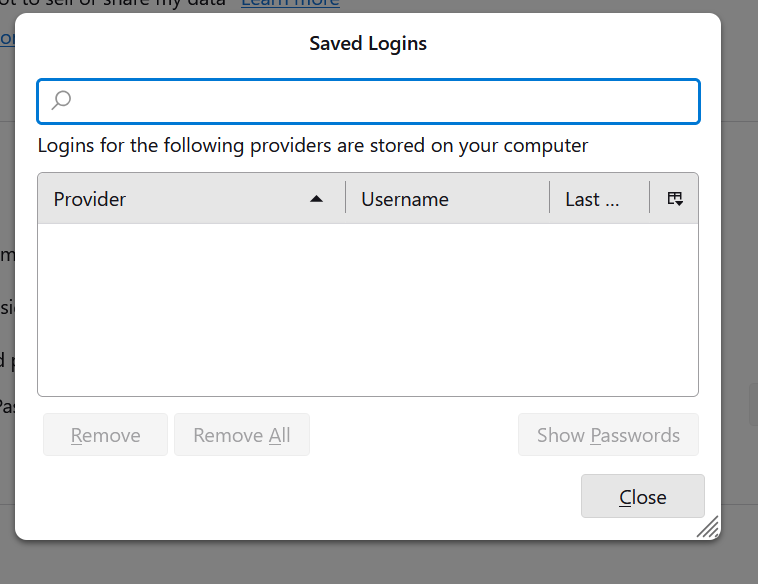The width and height of the screenshot is (758, 584).
Task: Click the page scrollbar right of the dialog
Action: [752, 405]
